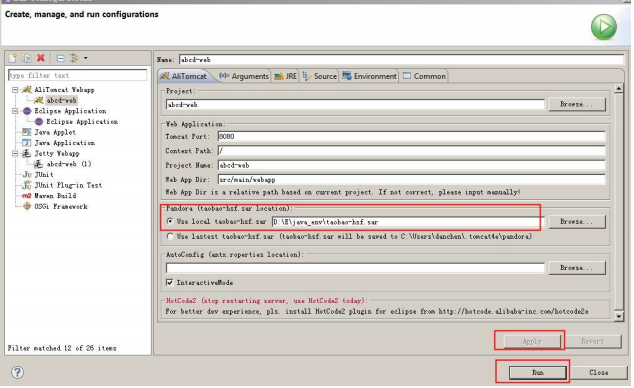Click the Eclipse Application category icon
The height and width of the screenshot is (388, 634).
pos(27,111)
